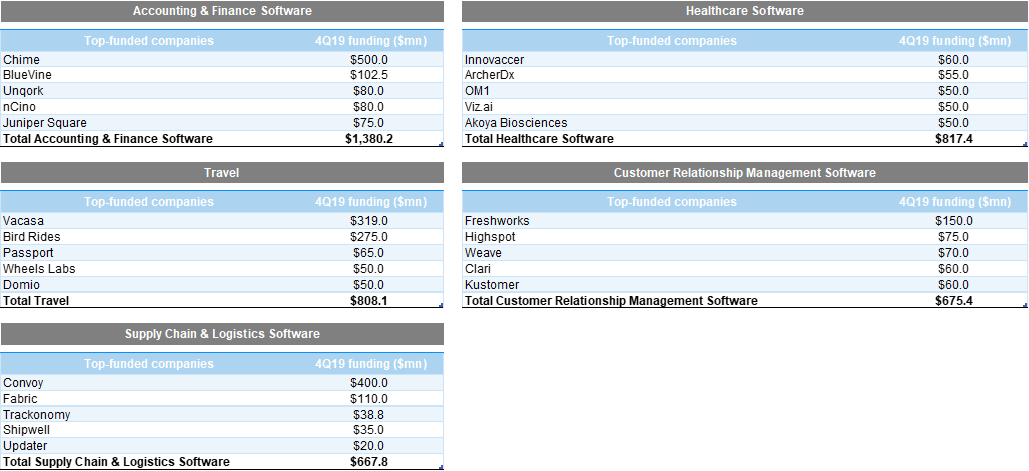Select the $70.0 funding value

(954, 253)
